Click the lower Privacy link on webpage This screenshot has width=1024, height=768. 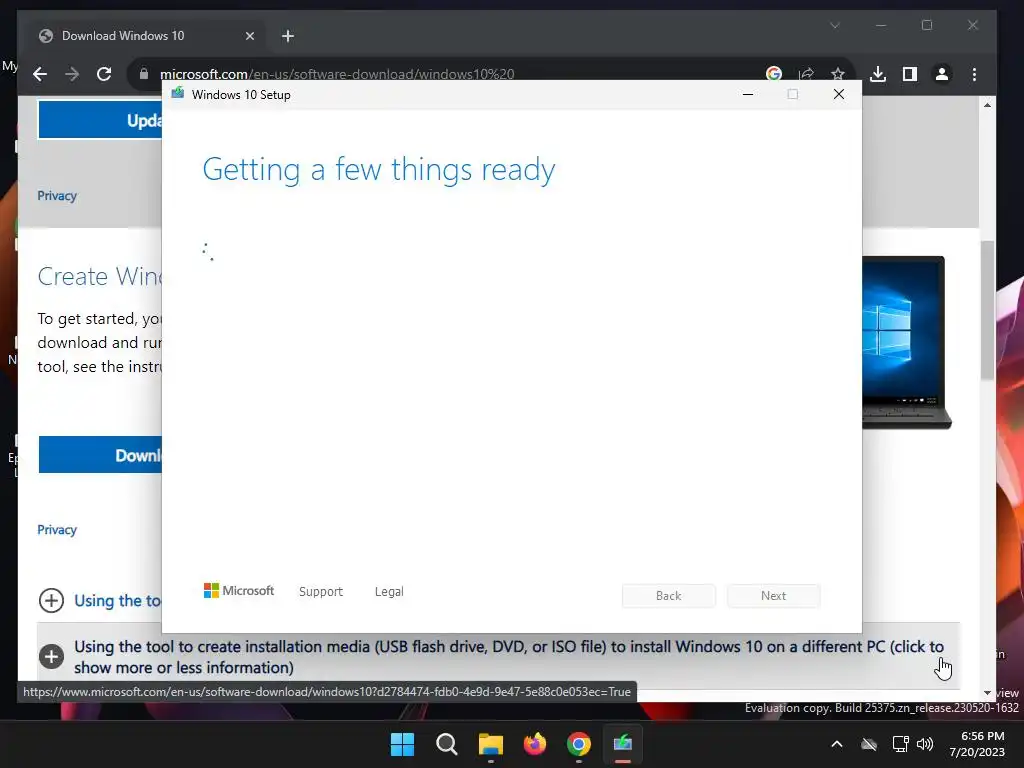57,530
